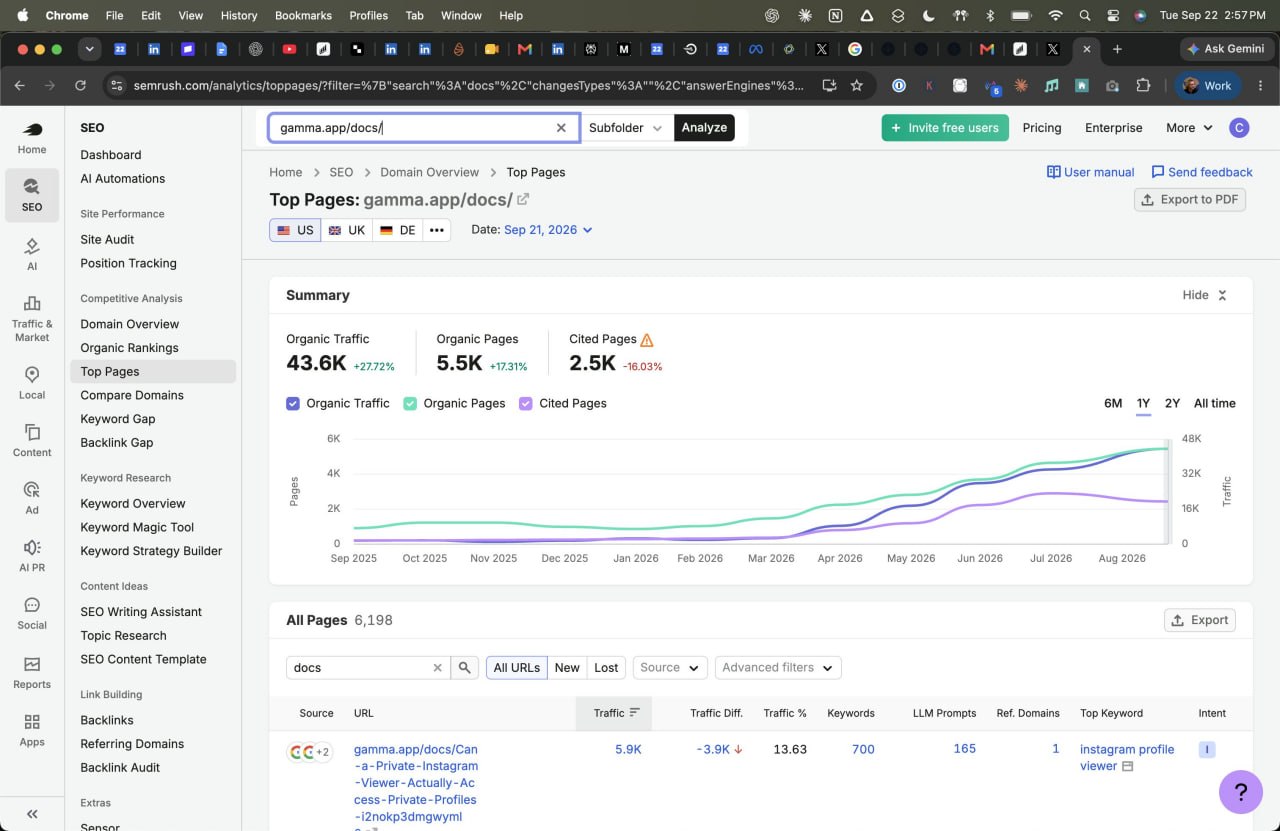Open Chrome Bookmarks menu

[x=302, y=16]
